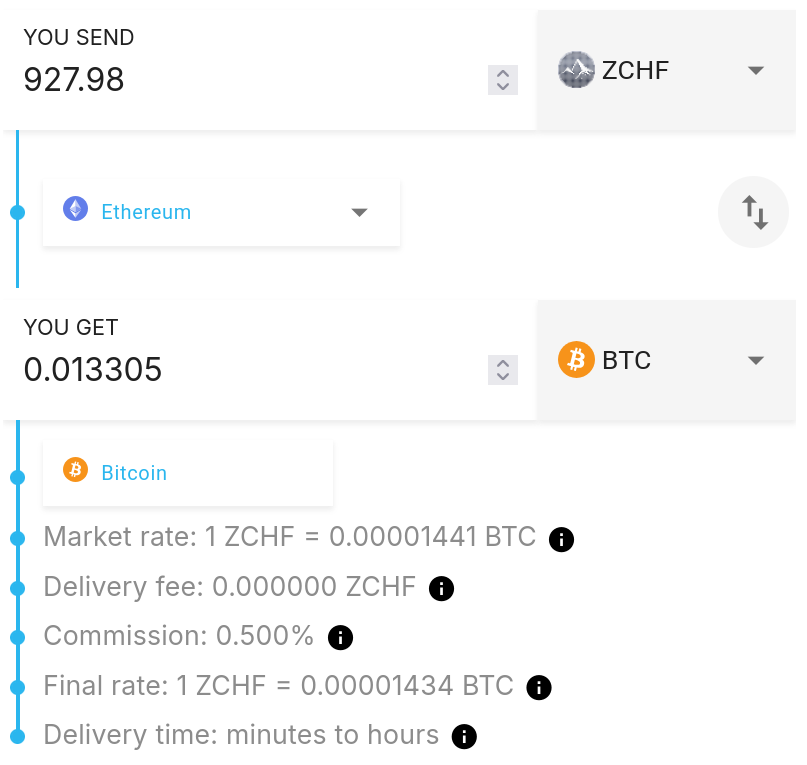Select the Bitcoin network label
Image resolution: width=807 pixels, height=765 pixels.
[134, 472]
